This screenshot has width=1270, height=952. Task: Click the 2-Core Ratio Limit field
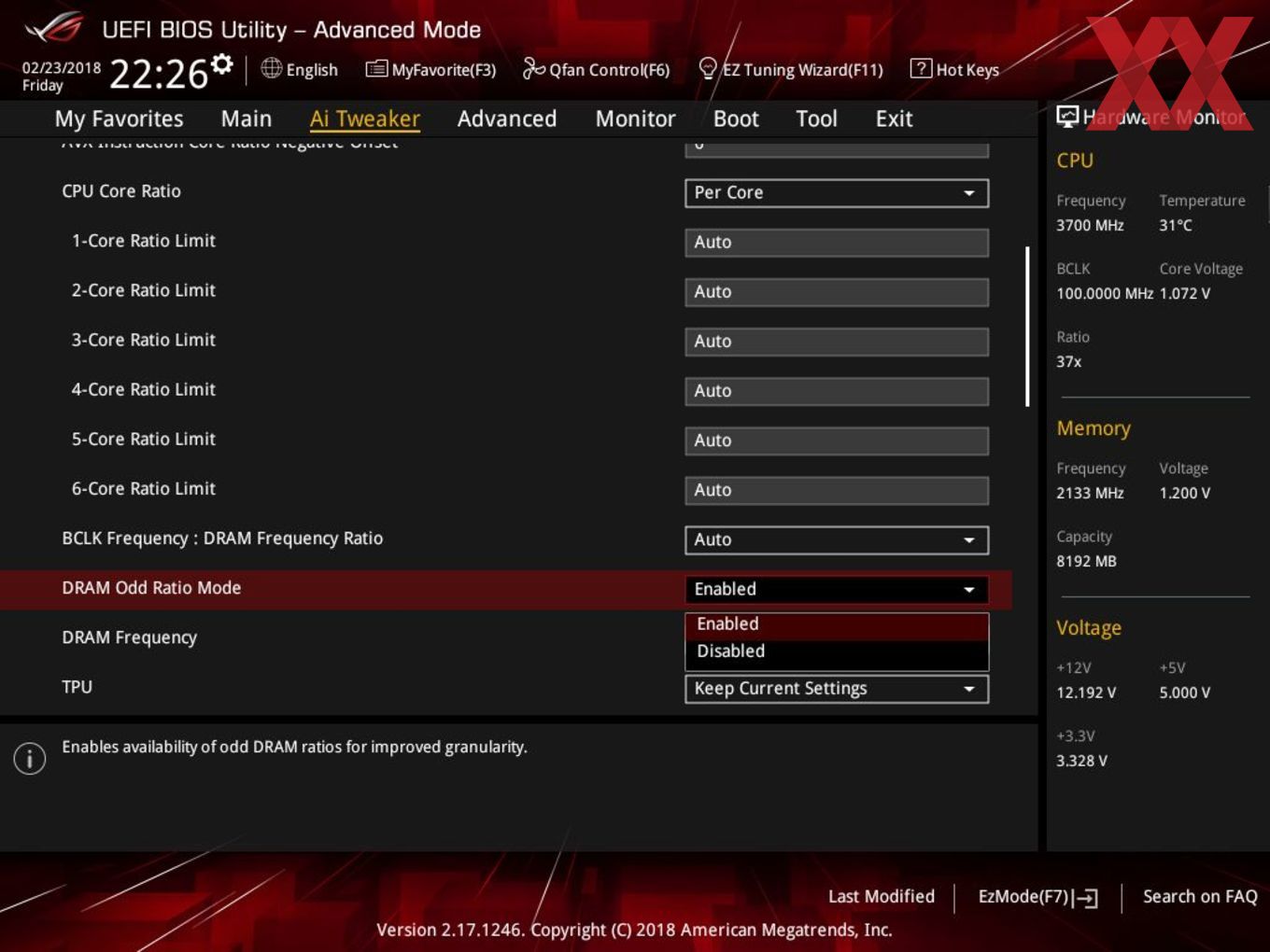tap(837, 292)
